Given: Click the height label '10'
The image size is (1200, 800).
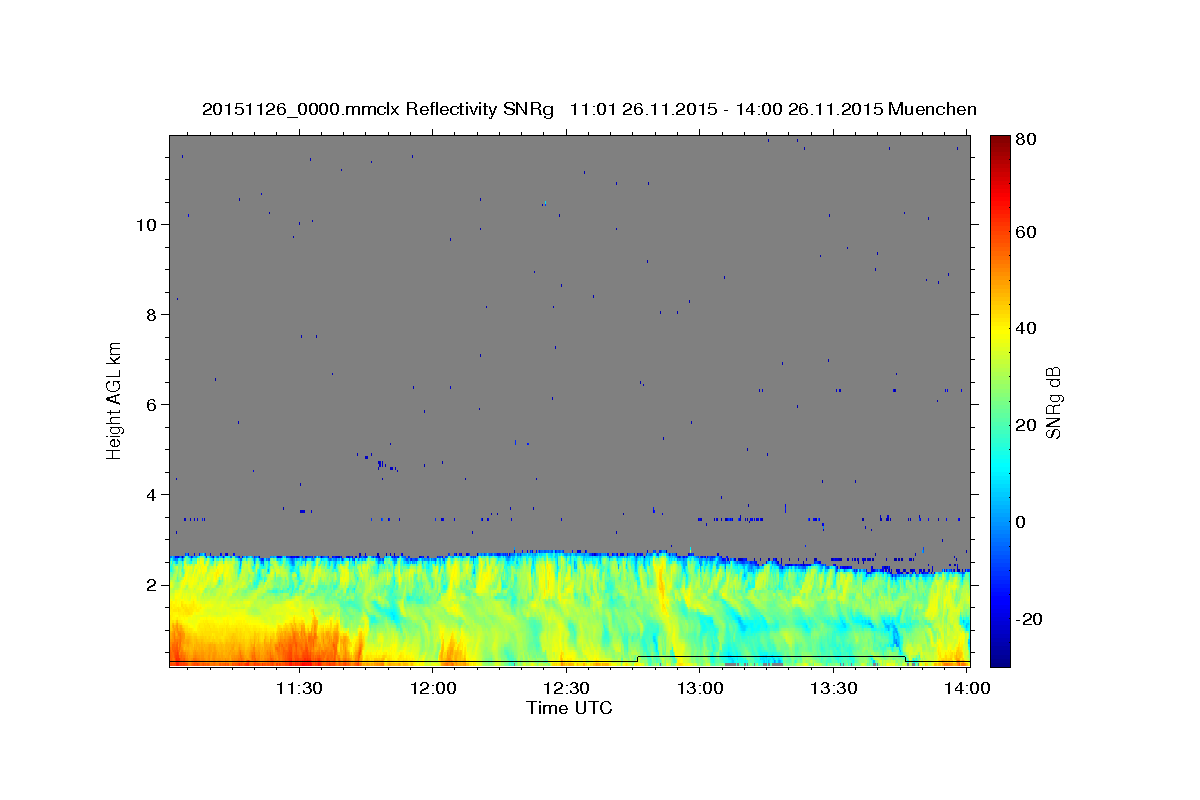Looking at the screenshot, I should (145, 224).
